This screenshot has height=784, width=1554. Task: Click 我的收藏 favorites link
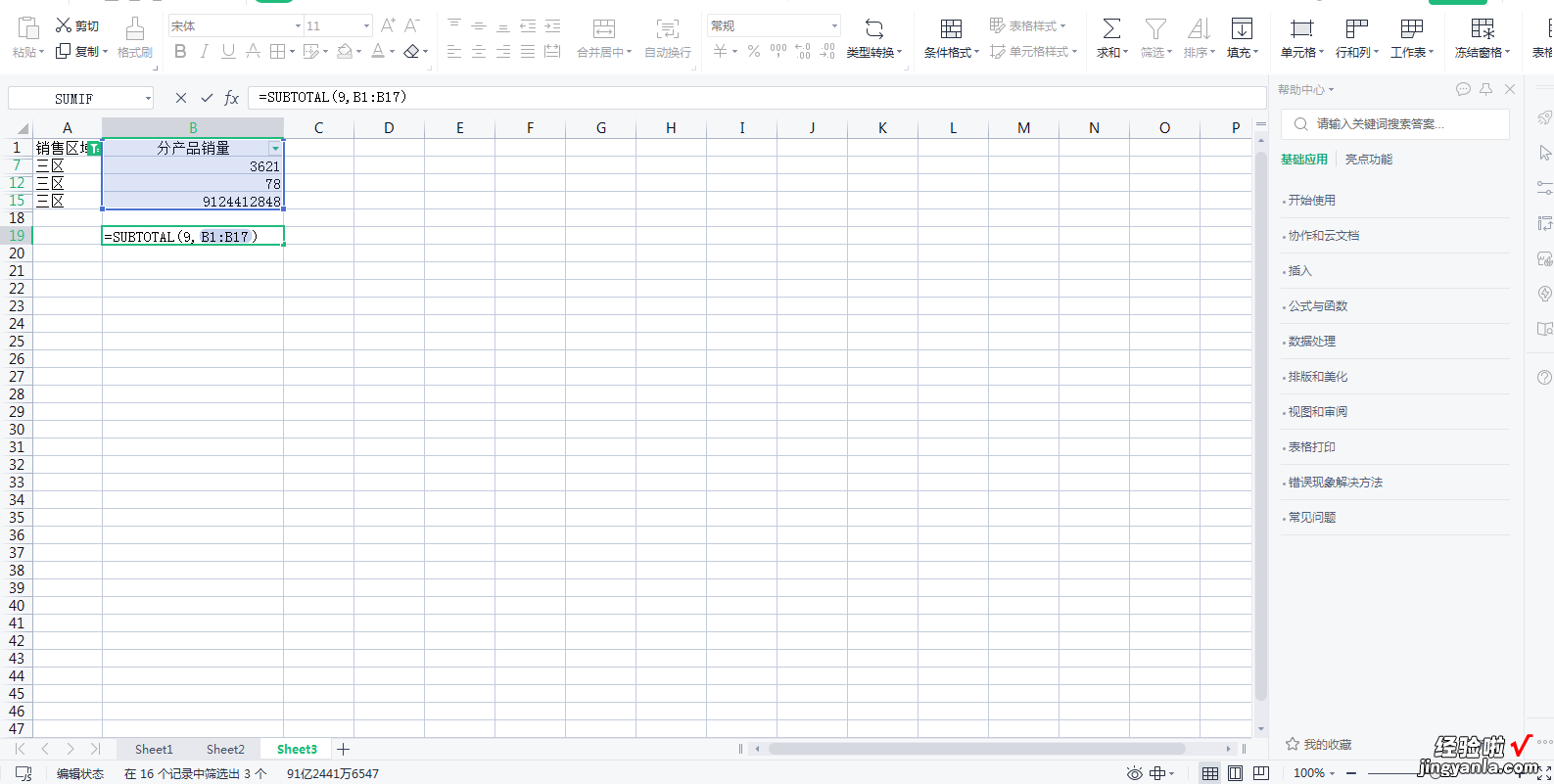[1319, 745]
